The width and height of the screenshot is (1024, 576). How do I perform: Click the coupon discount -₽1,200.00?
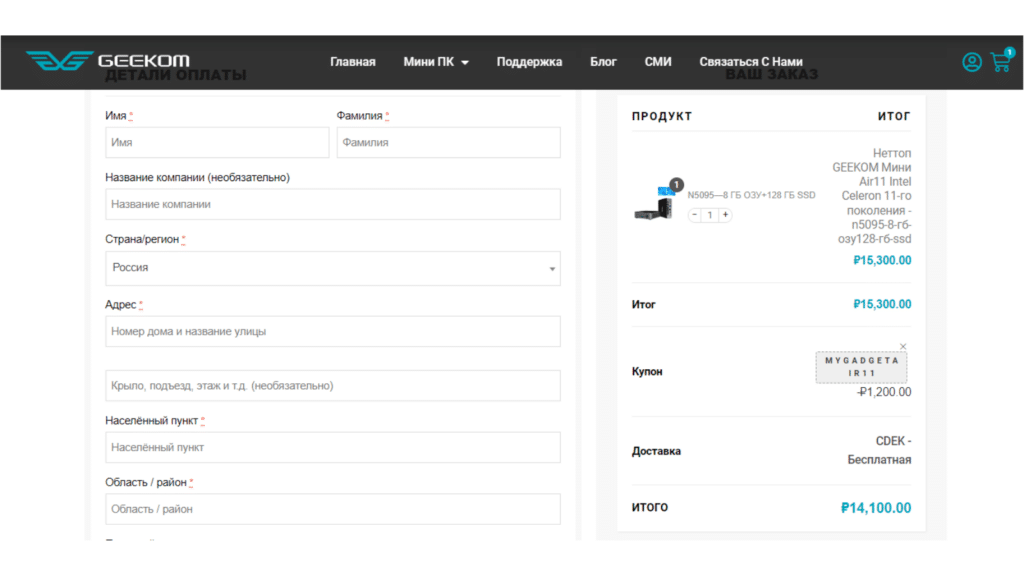coord(884,392)
